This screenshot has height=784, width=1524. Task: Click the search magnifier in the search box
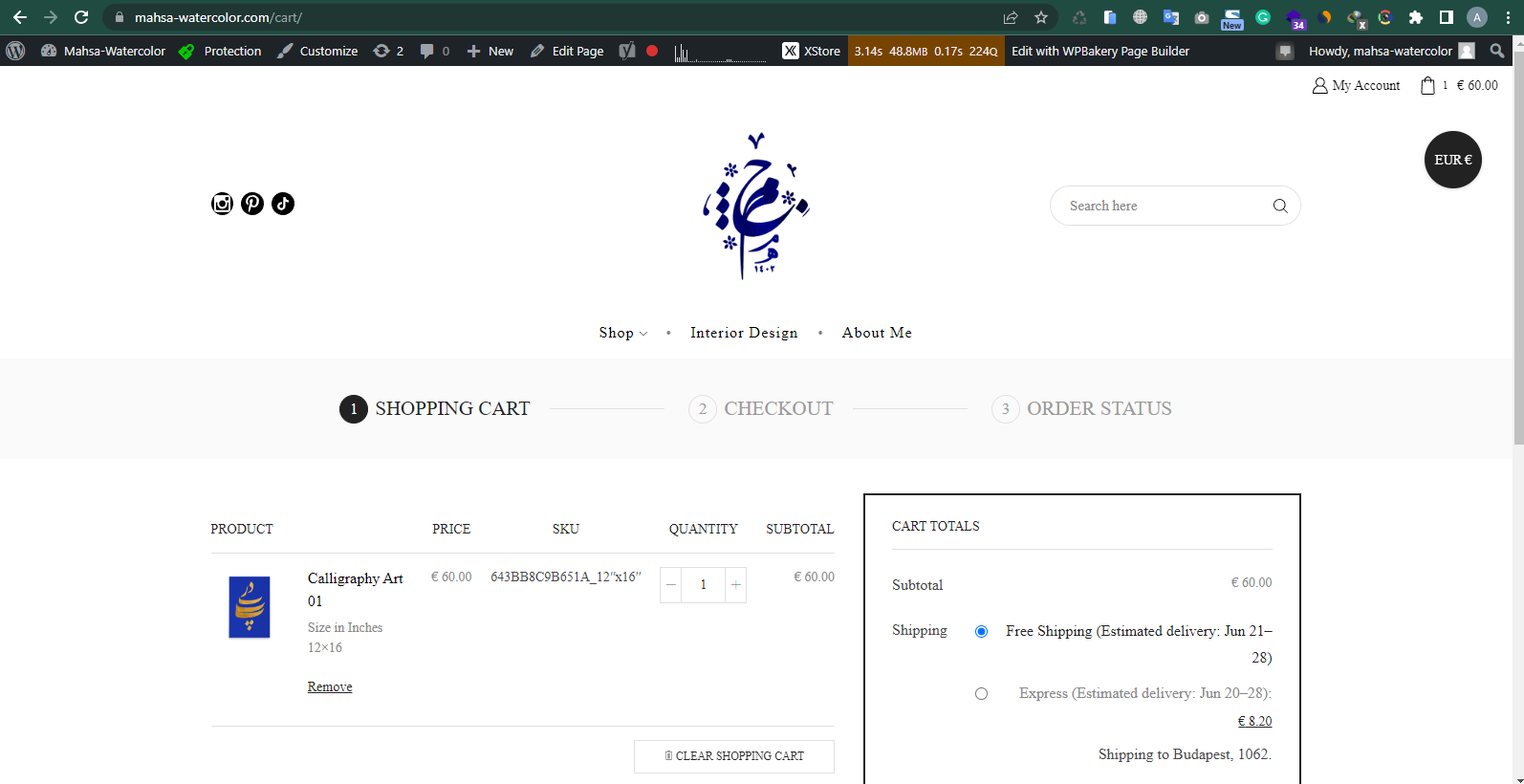pyautogui.click(x=1280, y=206)
